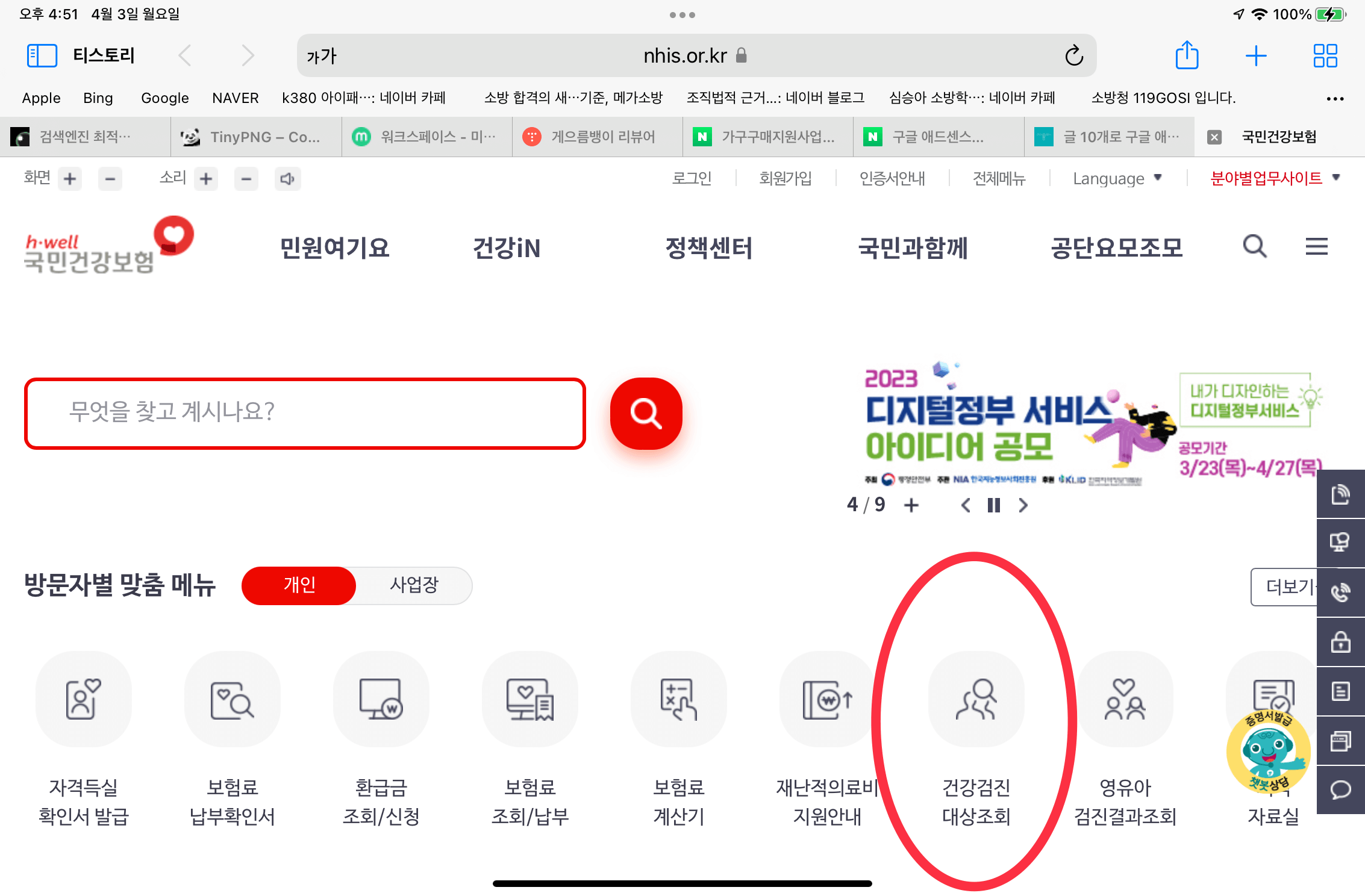
Task: Click the 인증서안내 link
Action: pyautogui.click(x=892, y=179)
